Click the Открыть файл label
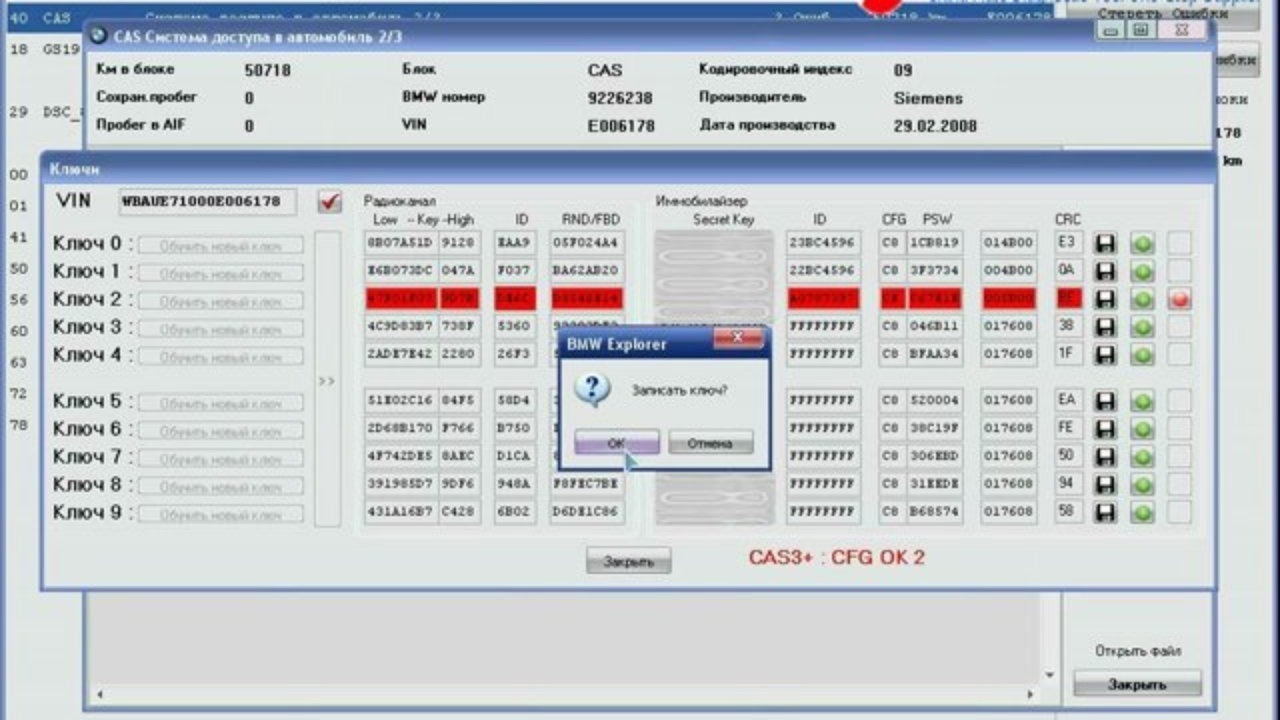Image resolution: width=1280 pixels, height=720 pixels. (x=1138, y=651)
